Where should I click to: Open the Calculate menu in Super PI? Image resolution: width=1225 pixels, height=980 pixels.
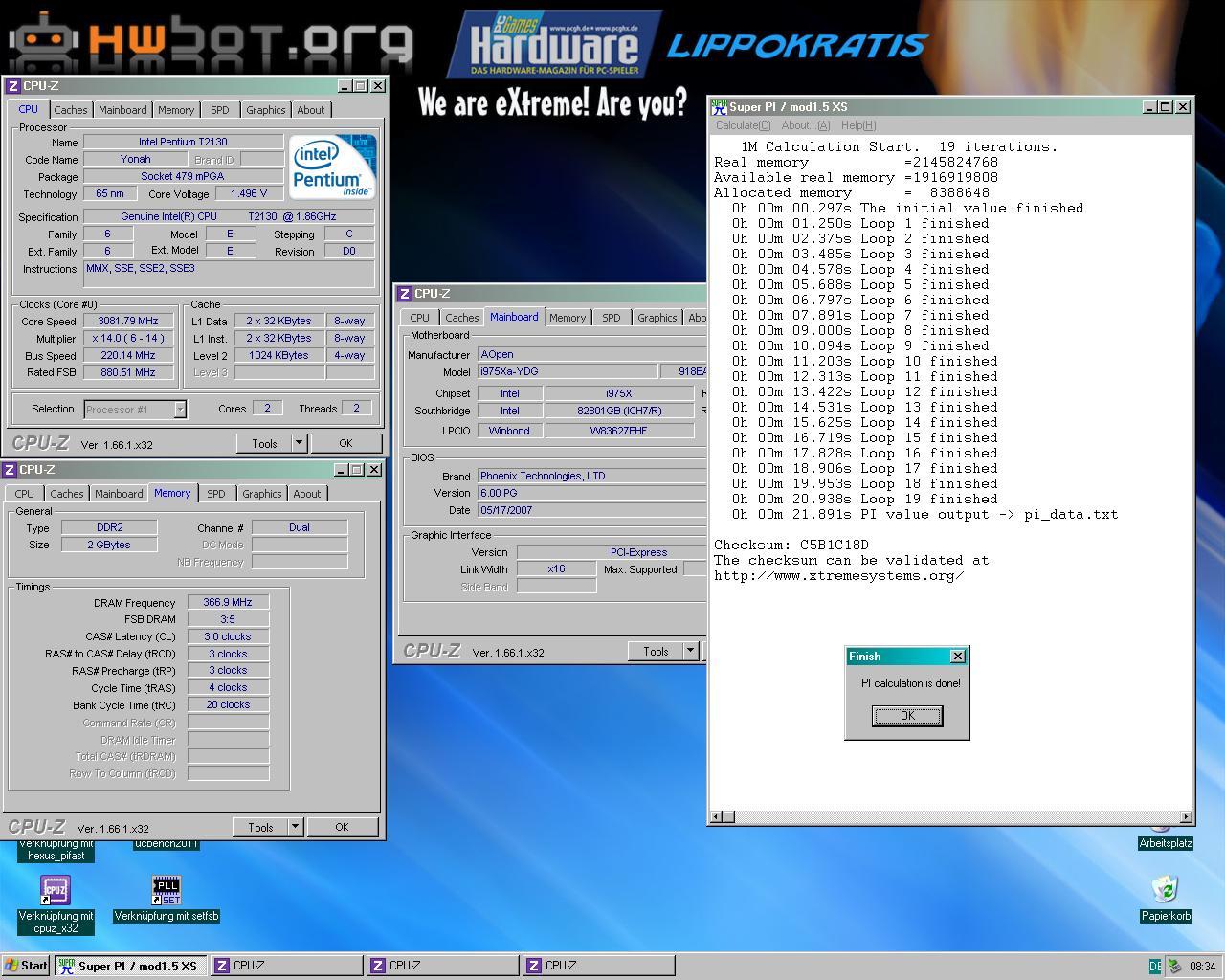(x=743, y=125)
